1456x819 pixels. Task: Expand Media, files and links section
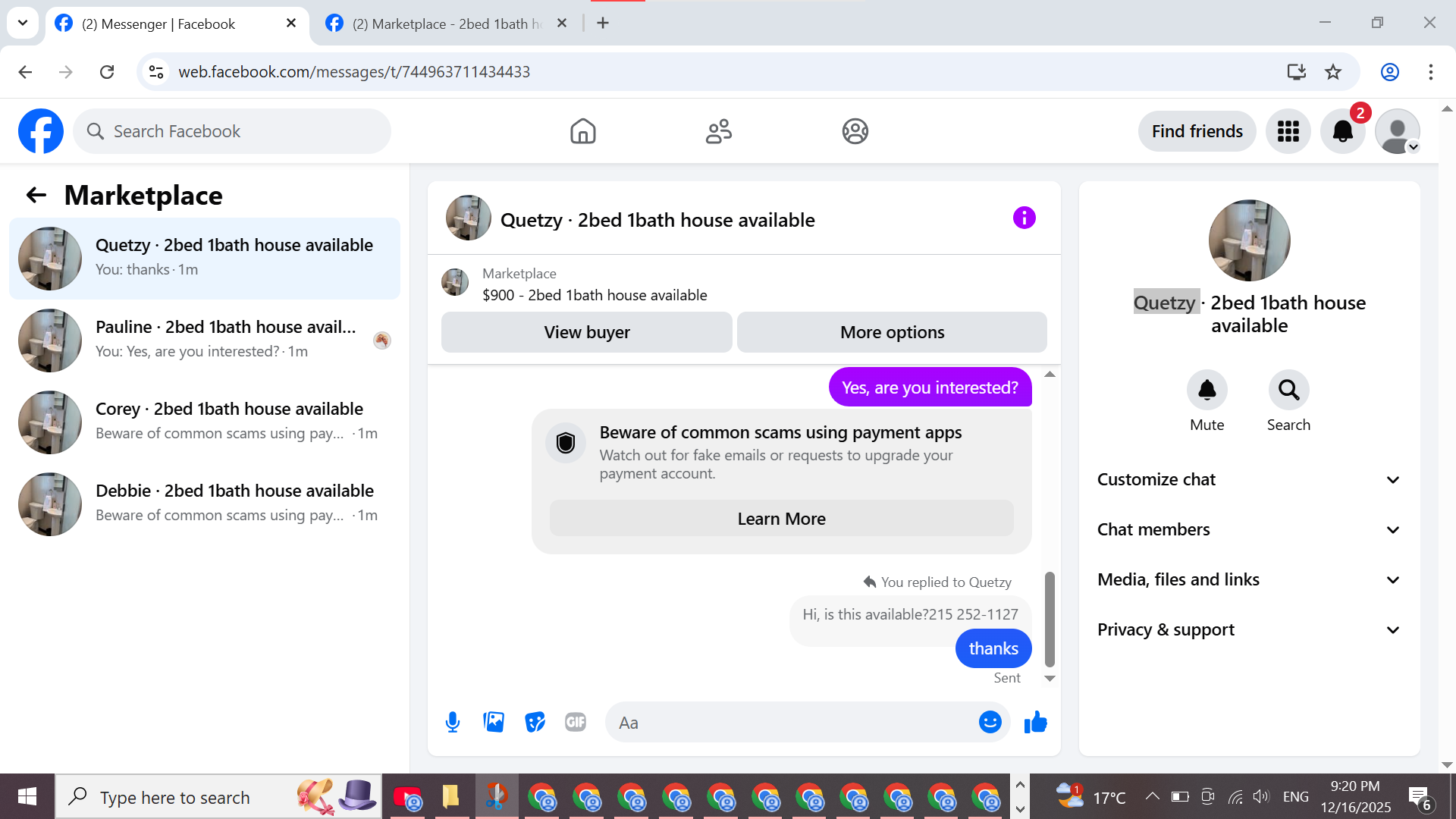1249,580
